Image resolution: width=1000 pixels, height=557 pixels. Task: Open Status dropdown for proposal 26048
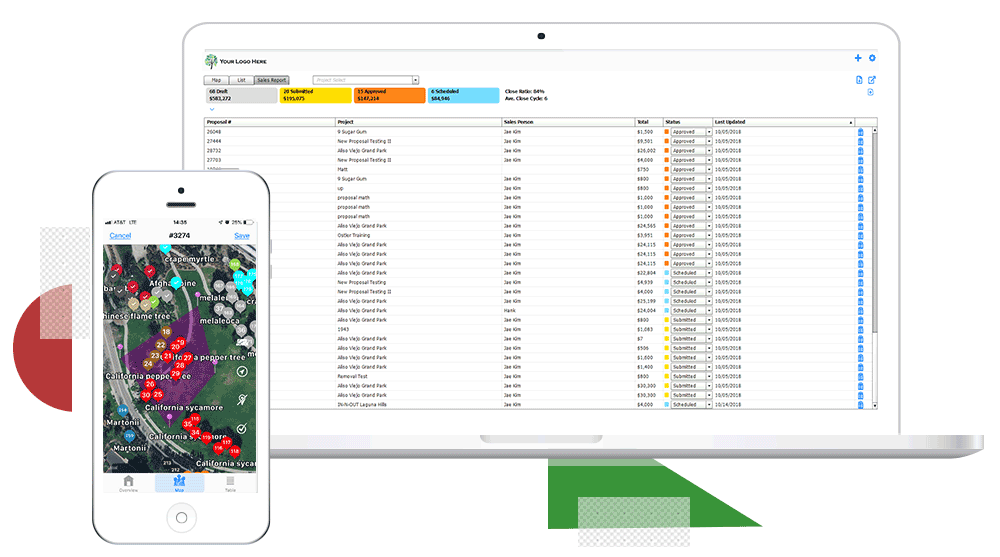pos(691,132)
